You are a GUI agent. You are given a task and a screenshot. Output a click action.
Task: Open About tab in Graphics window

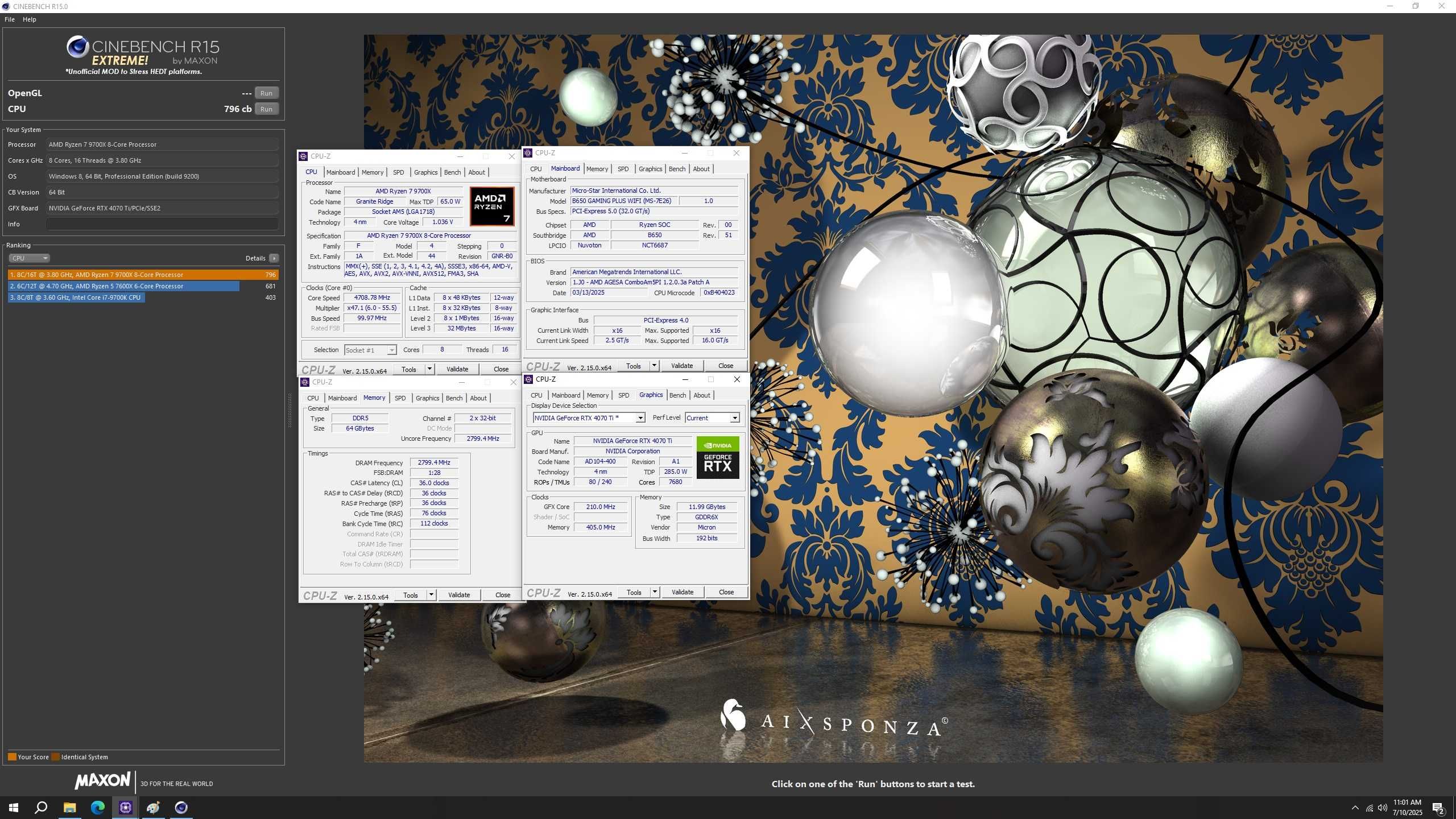click(702, 395)
